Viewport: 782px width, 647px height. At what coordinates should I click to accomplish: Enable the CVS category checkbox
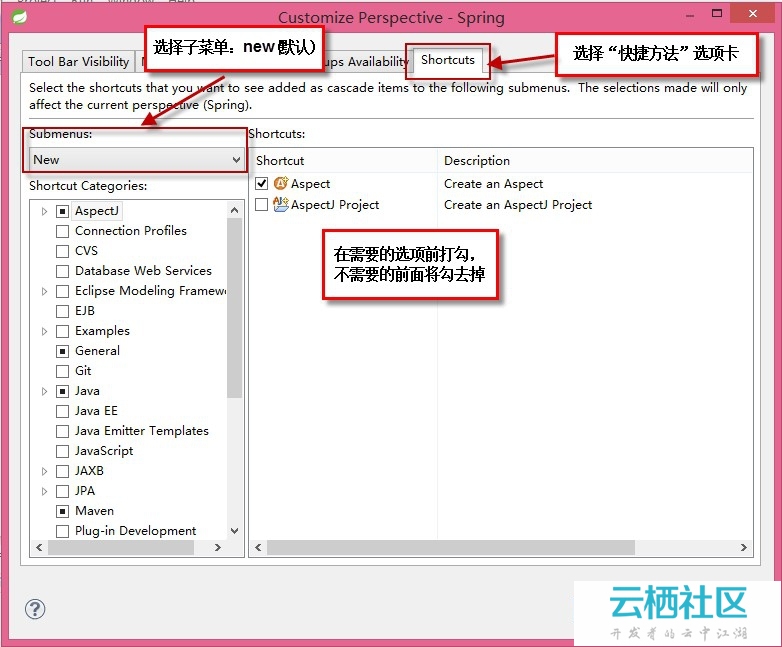(x=62, y=251)
